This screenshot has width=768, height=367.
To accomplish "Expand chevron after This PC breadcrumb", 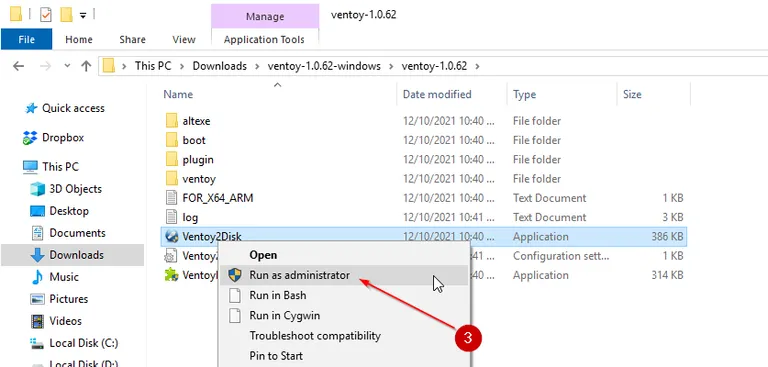I will click(x=182, y=66).
